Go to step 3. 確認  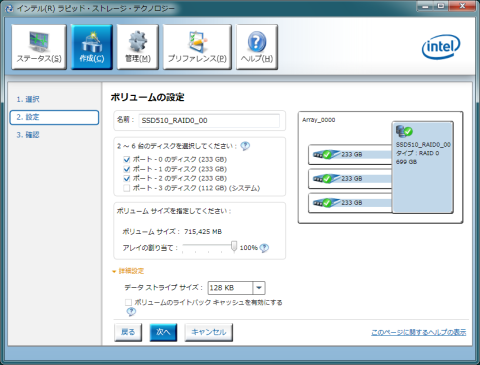point(28,135)
